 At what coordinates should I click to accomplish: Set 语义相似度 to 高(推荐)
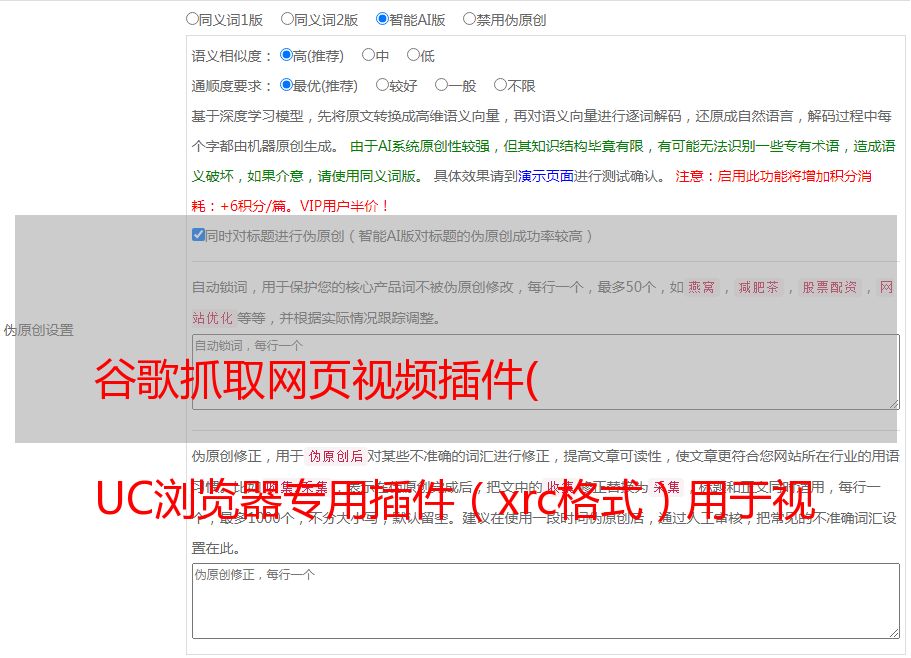click(x=286, y=55)
